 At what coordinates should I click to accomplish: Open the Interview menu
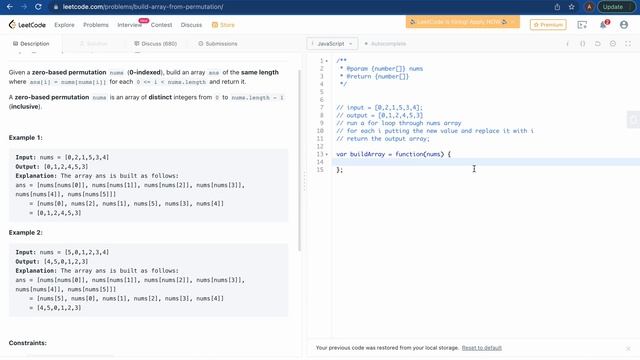[129, 25]
